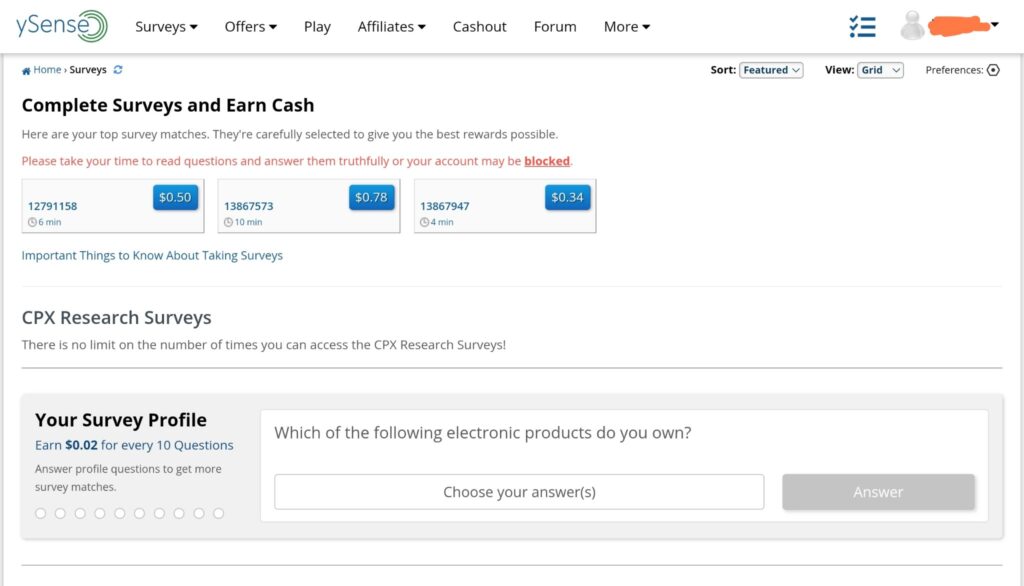Select the first profile progress circle
This screenshot has width=1024, height=586.
click(x=40, y=513)
